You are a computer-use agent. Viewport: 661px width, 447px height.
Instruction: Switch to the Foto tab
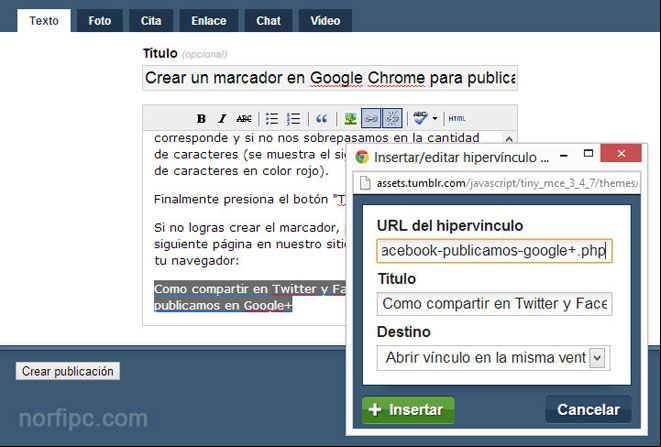(100, 21)
